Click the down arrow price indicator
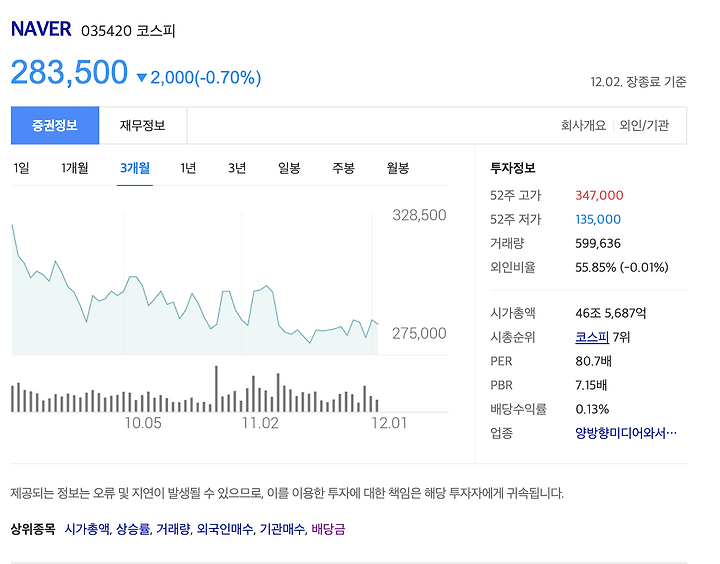The image size is (720, 564). point(142,78)
